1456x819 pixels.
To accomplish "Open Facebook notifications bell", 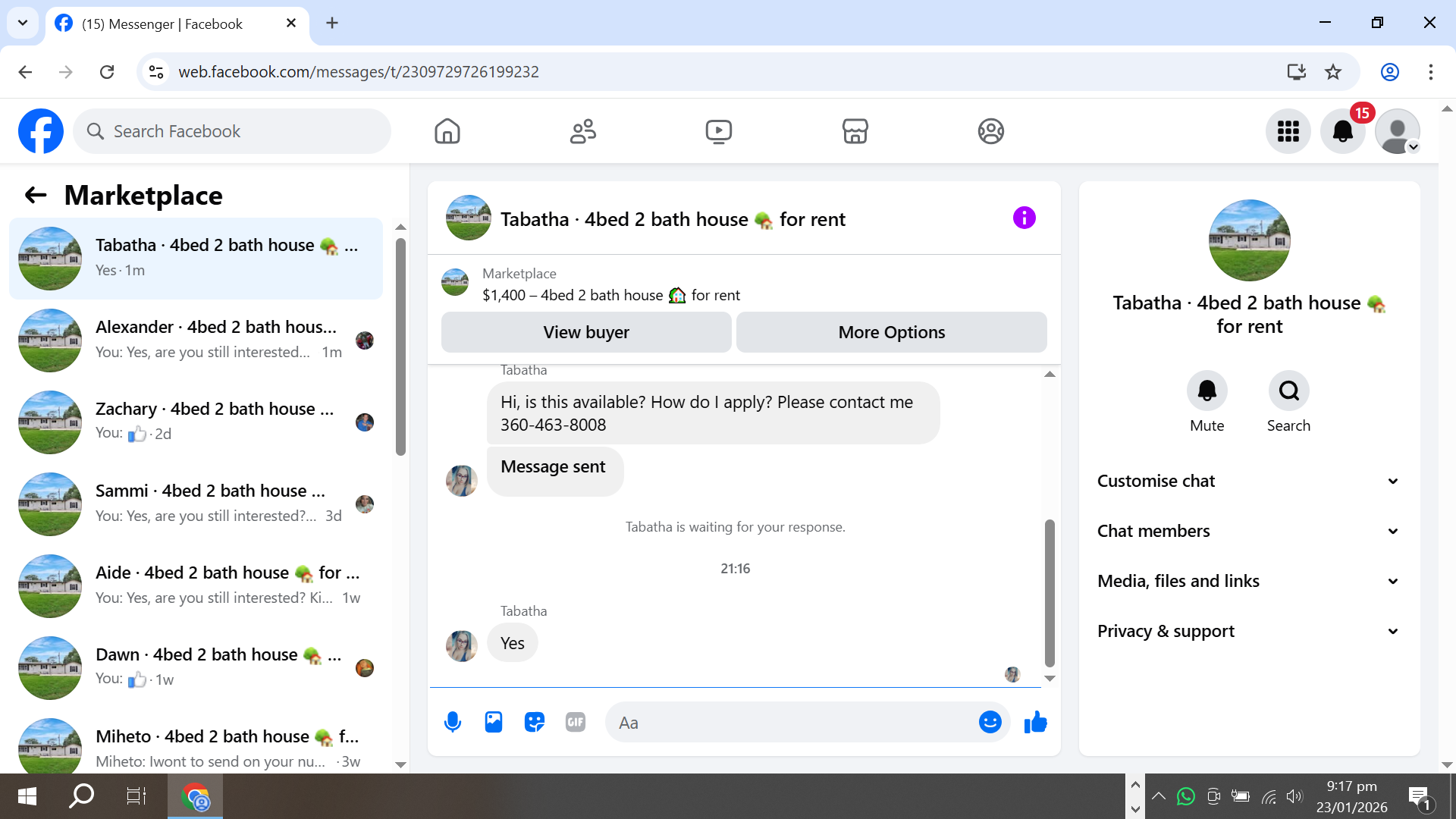I will point(1342,131).
